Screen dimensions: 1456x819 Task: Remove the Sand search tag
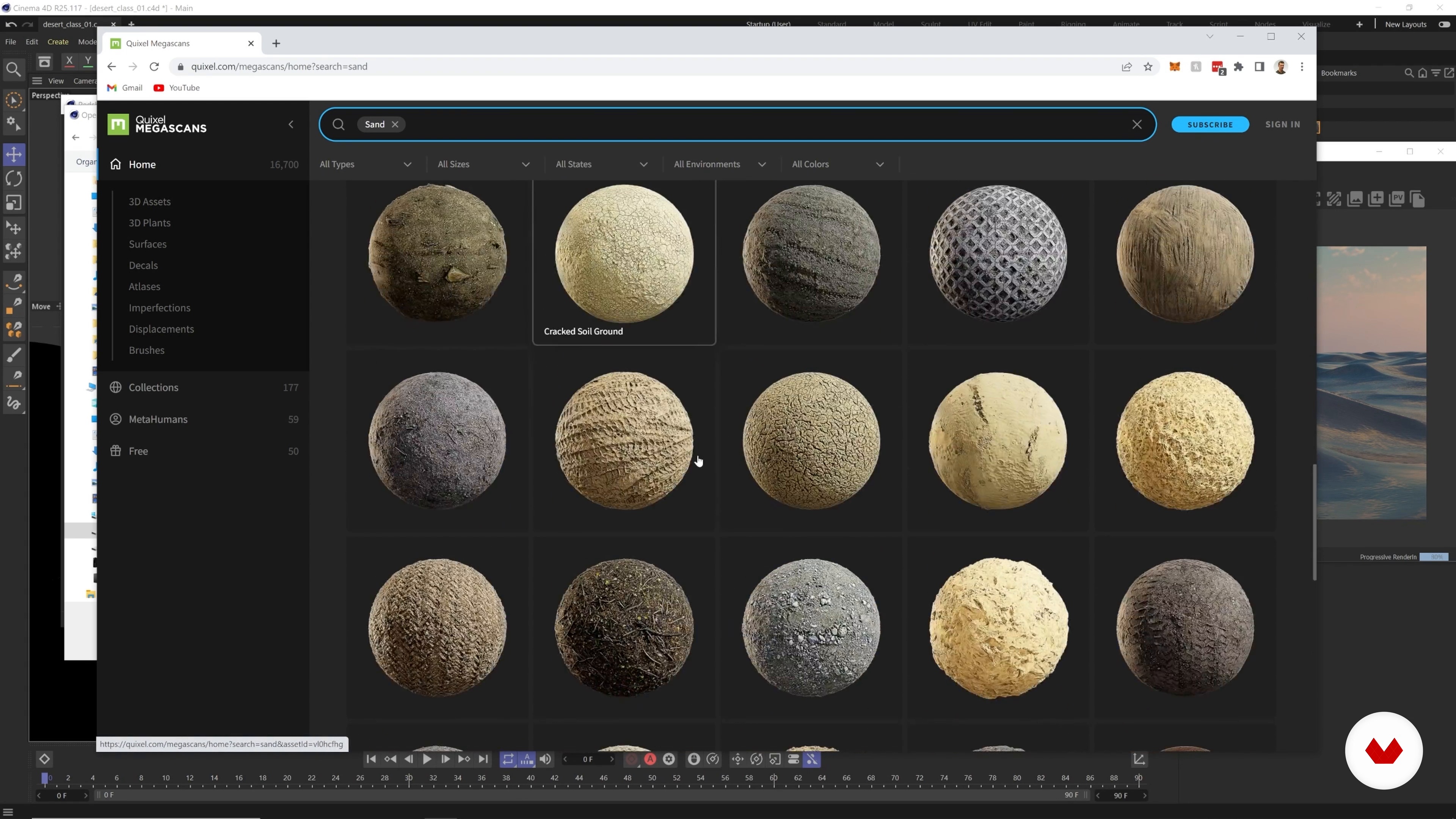[x=395, y=124]
